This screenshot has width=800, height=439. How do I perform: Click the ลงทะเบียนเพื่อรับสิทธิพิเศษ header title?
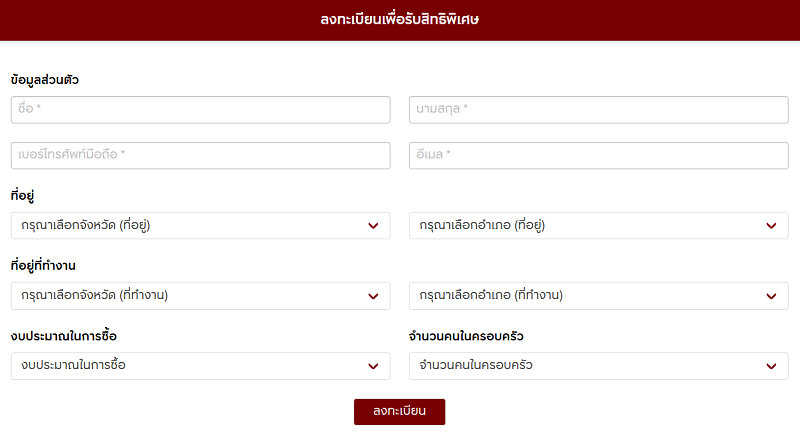point(400,19)
